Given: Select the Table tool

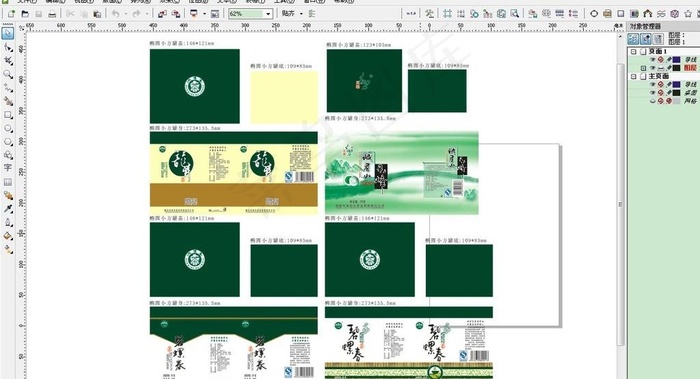Looking at the screenshot, I should [8, 182].
